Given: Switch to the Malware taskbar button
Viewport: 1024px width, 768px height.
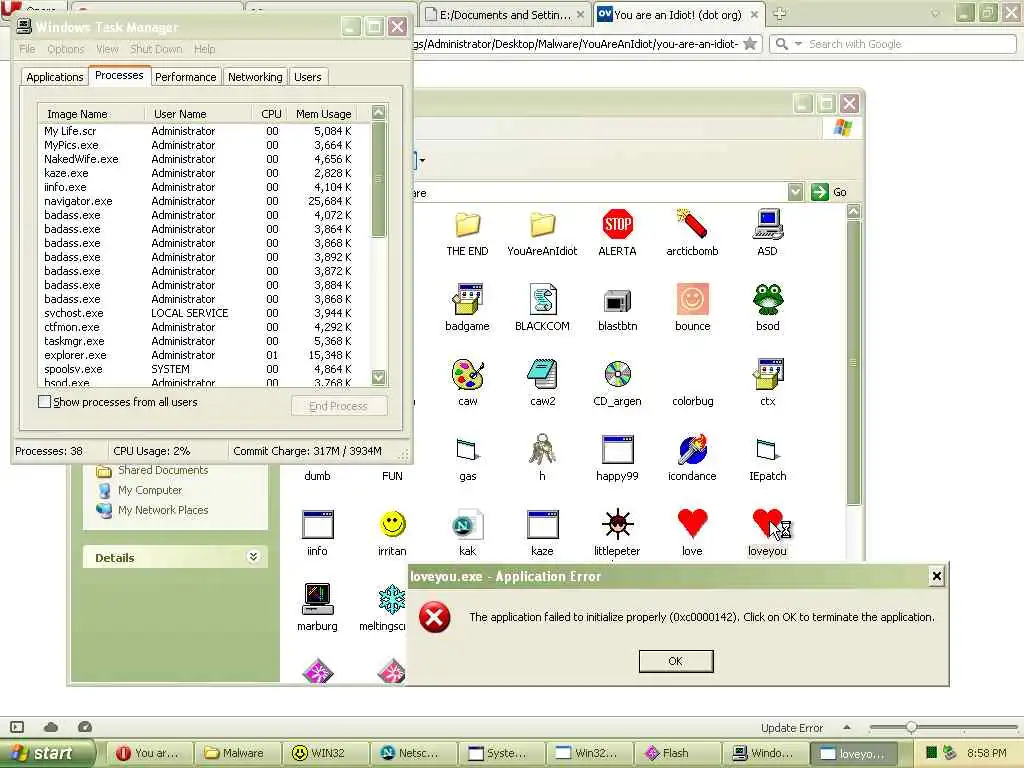Looking at the screenshot, I should (x=237, y=753).
